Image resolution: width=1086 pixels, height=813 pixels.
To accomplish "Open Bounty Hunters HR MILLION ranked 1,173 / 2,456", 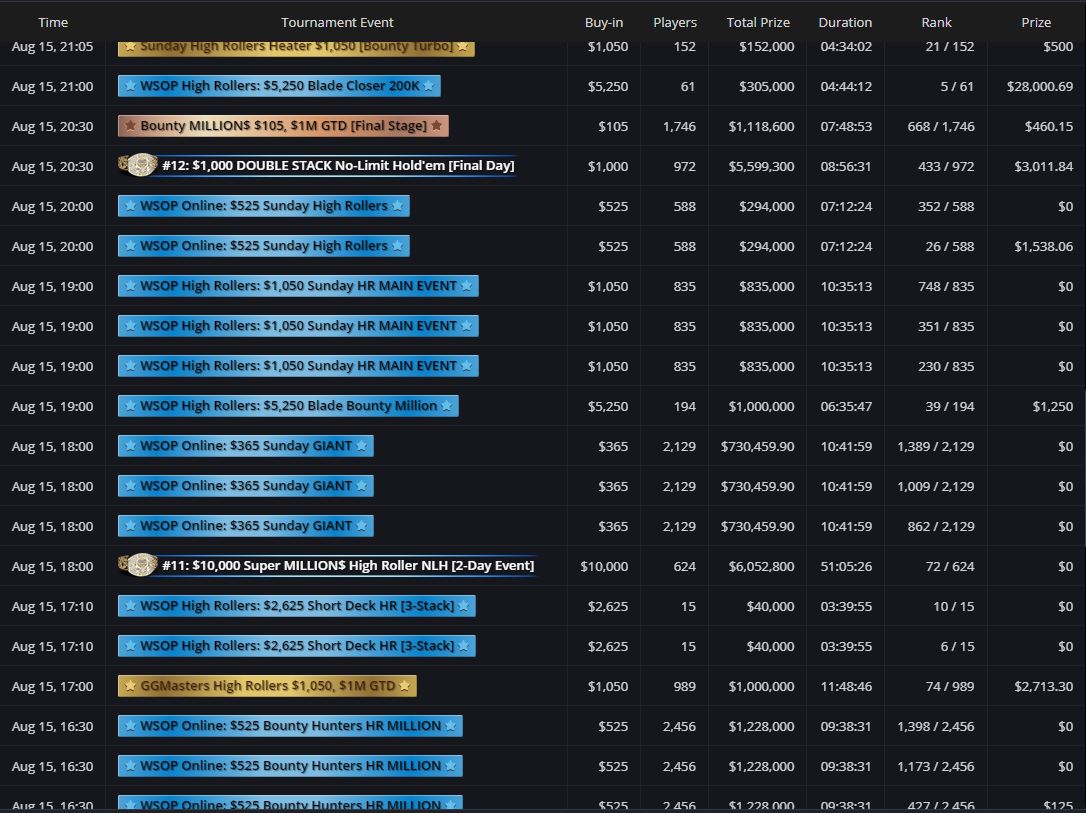I will click(290, 766).
